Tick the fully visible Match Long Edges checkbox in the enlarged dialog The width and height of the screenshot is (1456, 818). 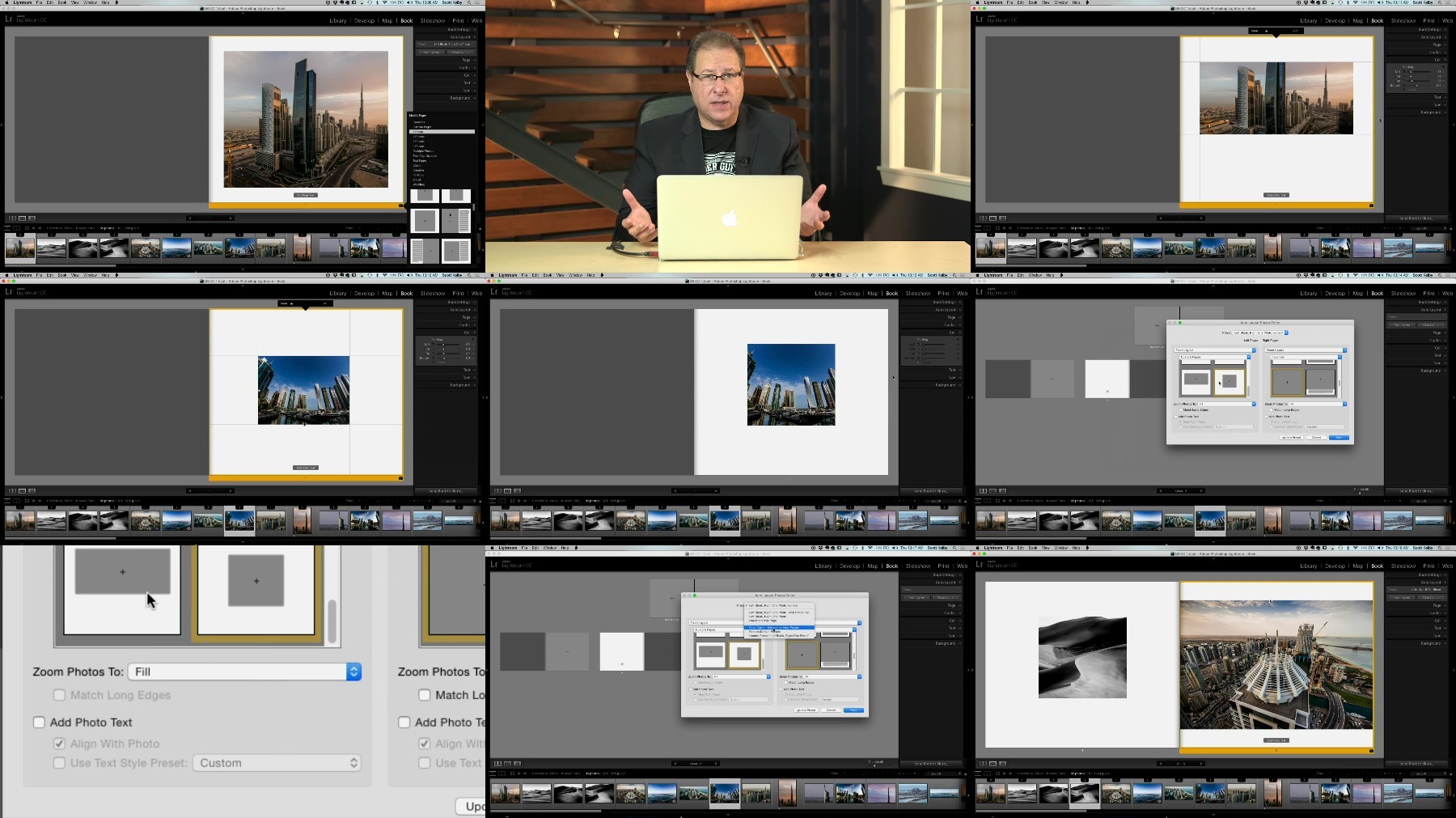[59, 695]
